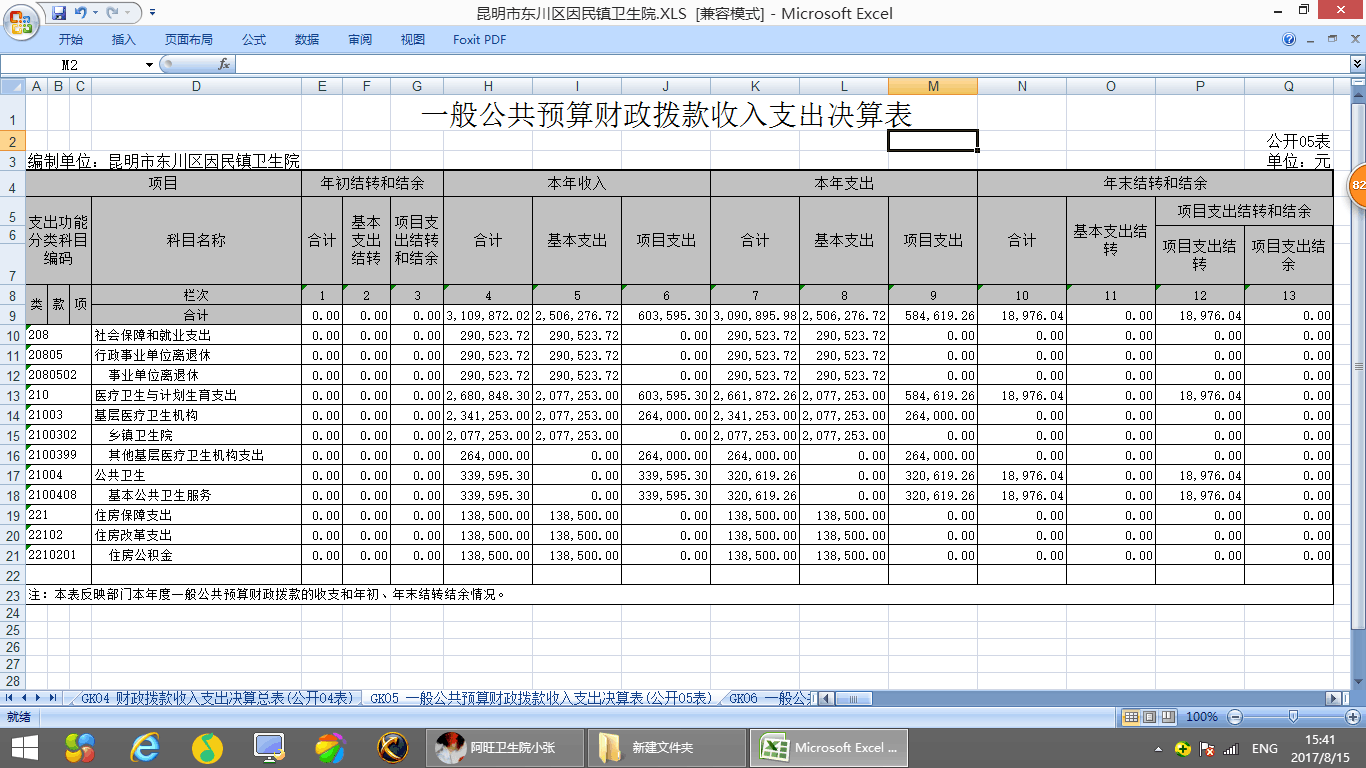Open Excel help question mark icon
This screenshot has height=768, width=1366.
1289,40
